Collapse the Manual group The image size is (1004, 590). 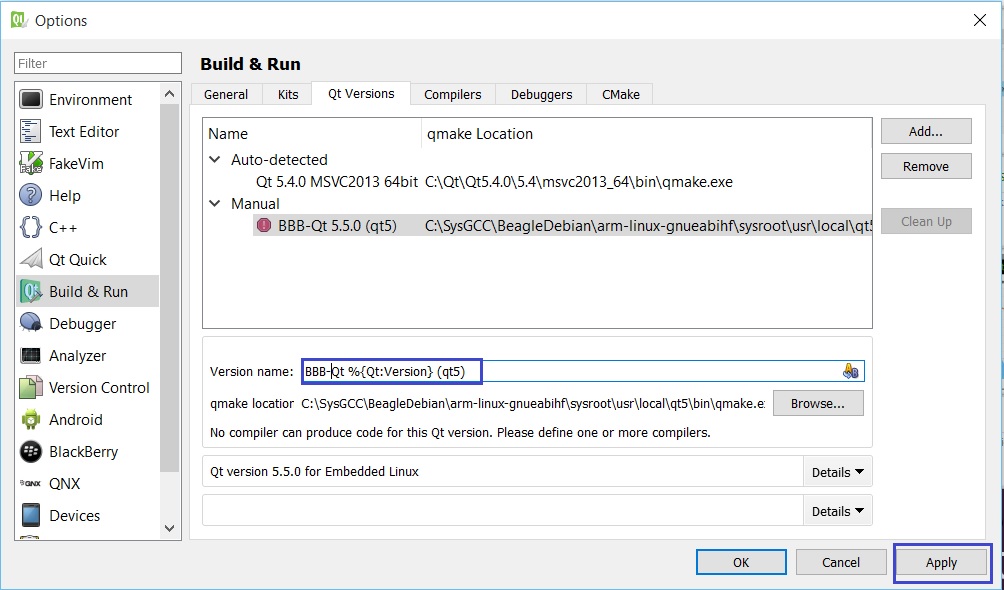(215, 204)
